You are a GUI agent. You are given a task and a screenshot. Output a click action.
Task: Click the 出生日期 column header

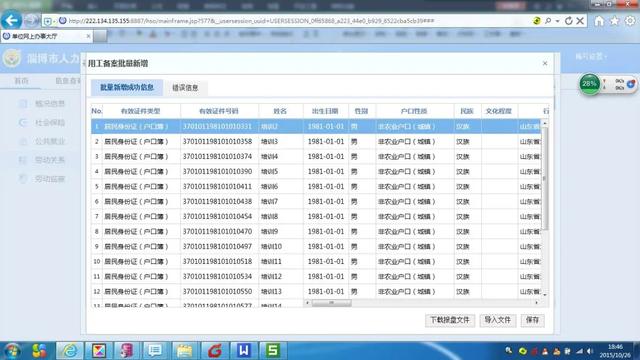[325, 111]
